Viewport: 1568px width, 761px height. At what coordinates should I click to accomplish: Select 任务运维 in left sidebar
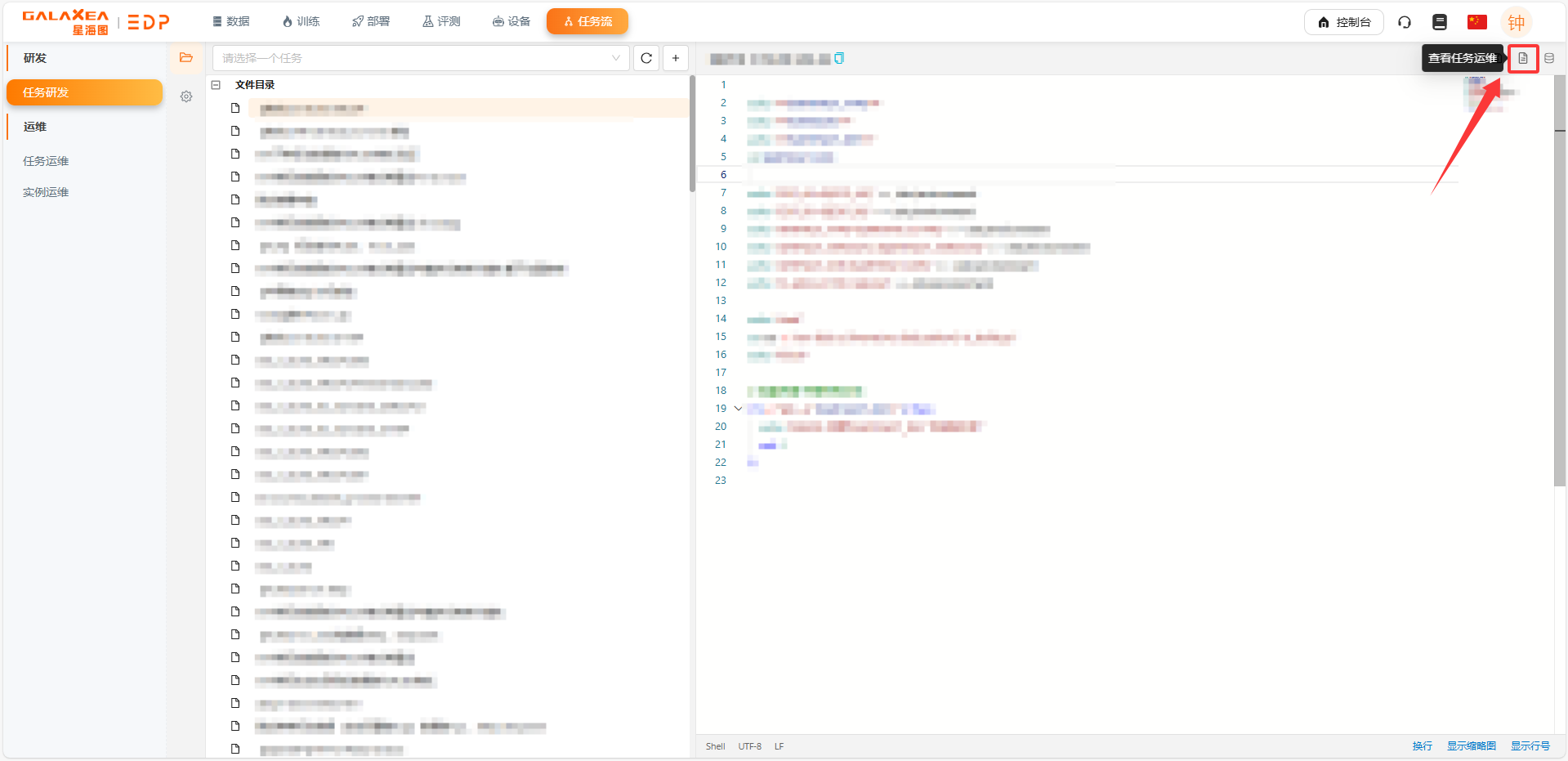46,161
